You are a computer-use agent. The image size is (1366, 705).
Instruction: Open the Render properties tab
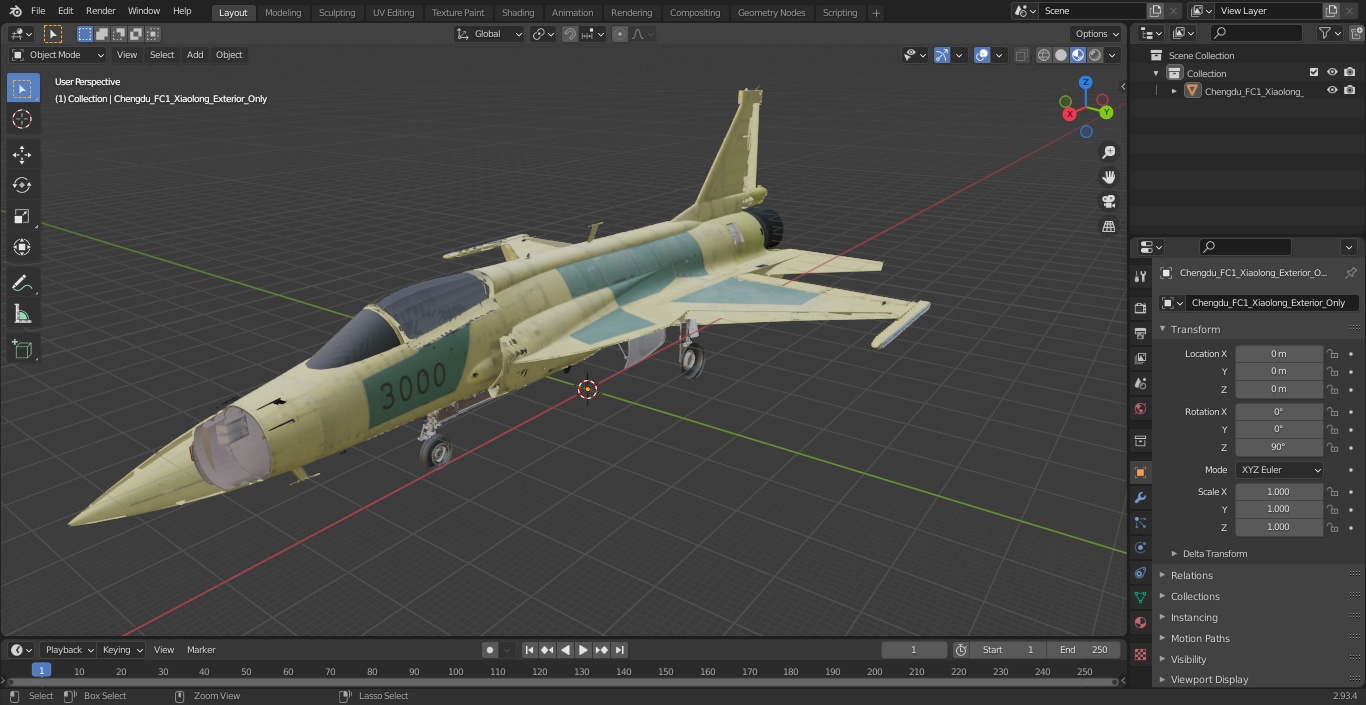1140,308
